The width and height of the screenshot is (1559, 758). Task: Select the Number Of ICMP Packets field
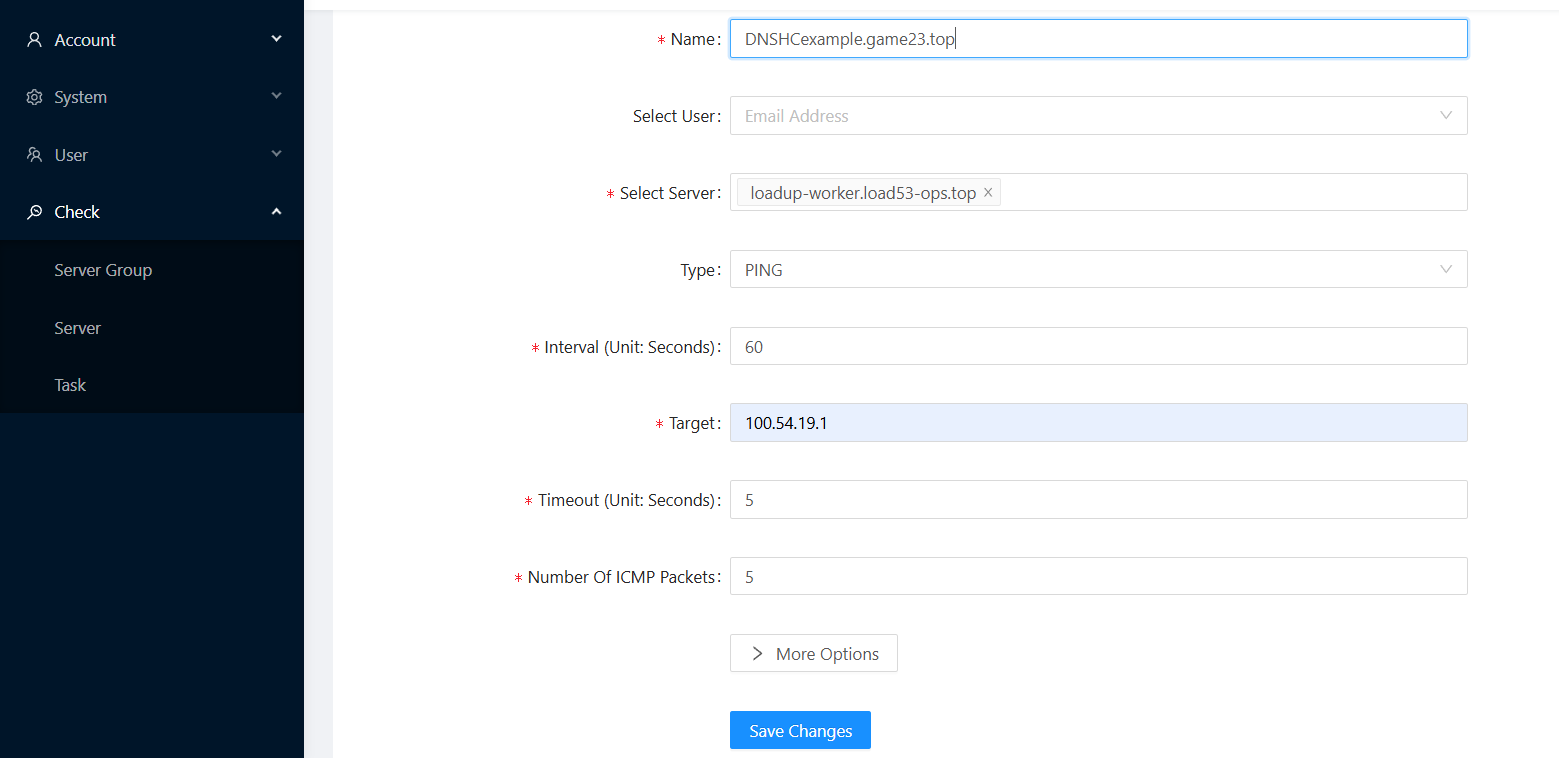click(1097, 576)
